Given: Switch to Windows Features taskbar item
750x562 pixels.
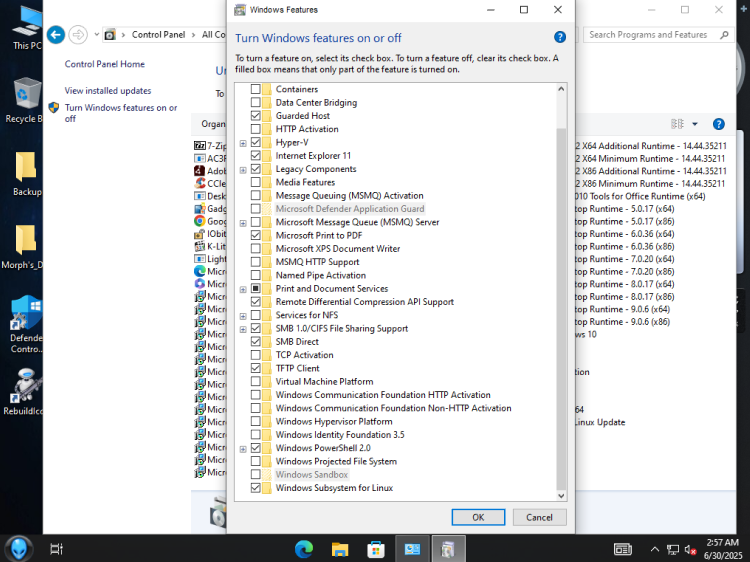Looking at the screenshot, I should 448,549.
